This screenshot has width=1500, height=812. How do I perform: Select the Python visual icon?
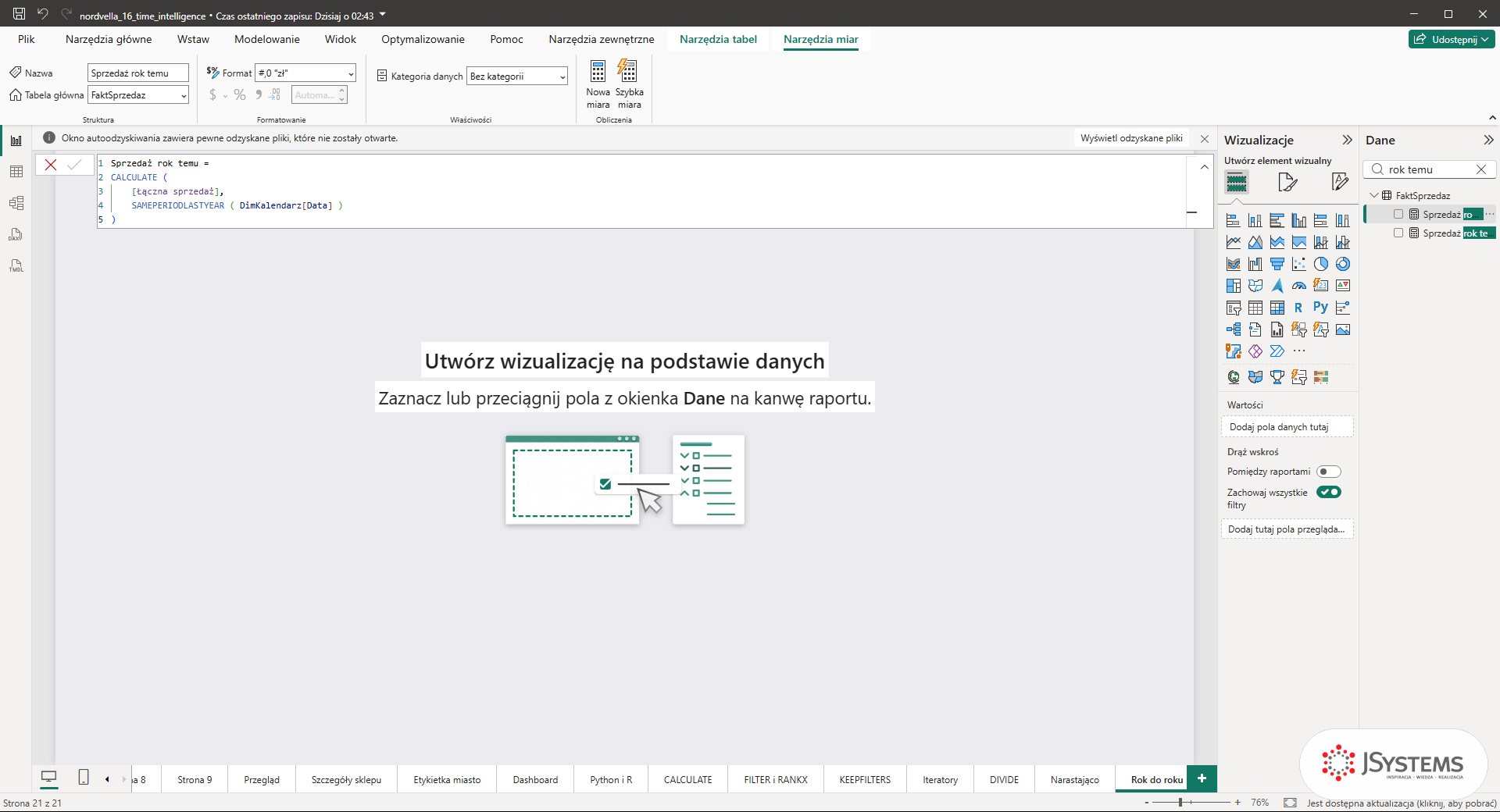click(1321, 308)
